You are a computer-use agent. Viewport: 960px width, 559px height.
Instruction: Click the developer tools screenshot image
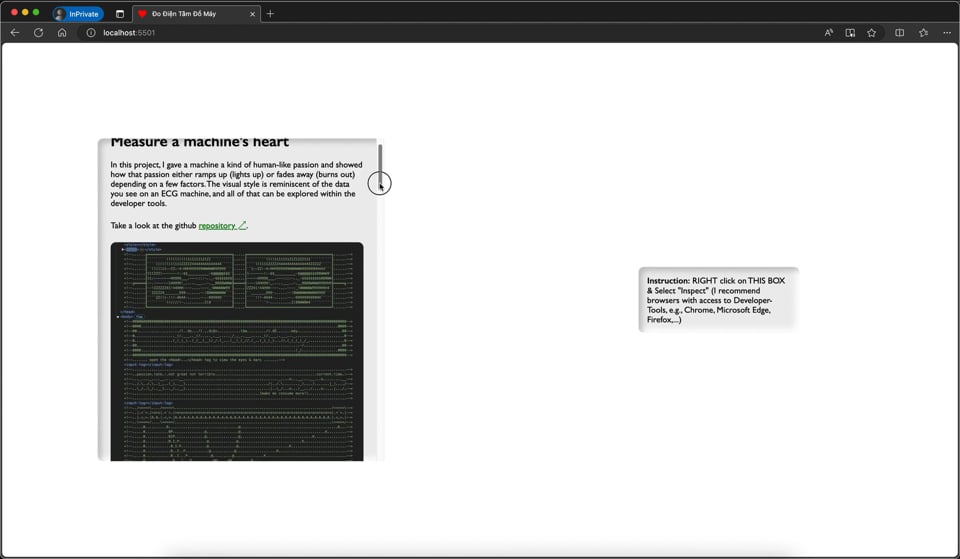pyautogui.click(x=237, y=351)
